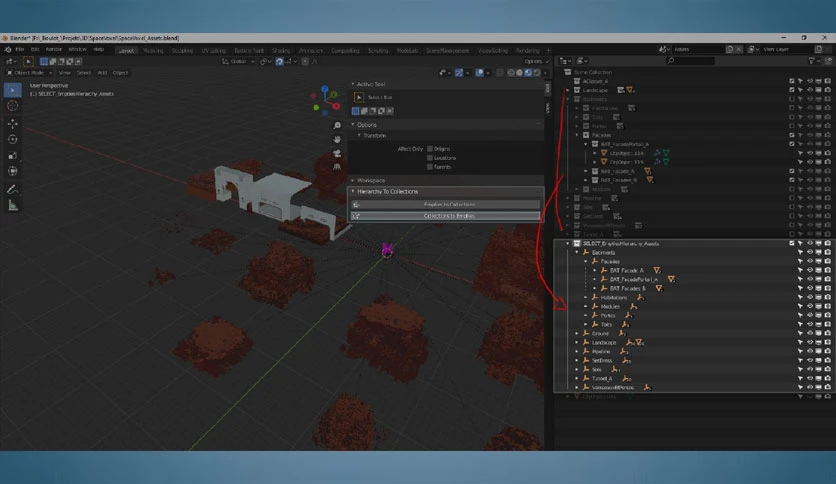
Task: Hide the Ground empty using its eye icon
Action: click(x=809, y=334)
